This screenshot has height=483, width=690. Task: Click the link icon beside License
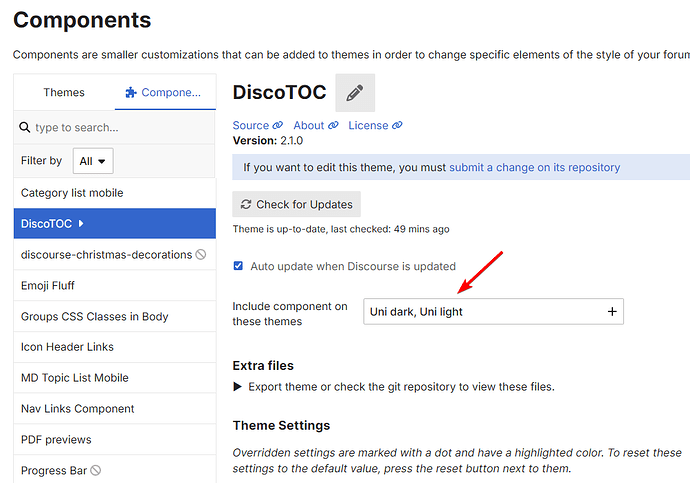tap(397, 125)
